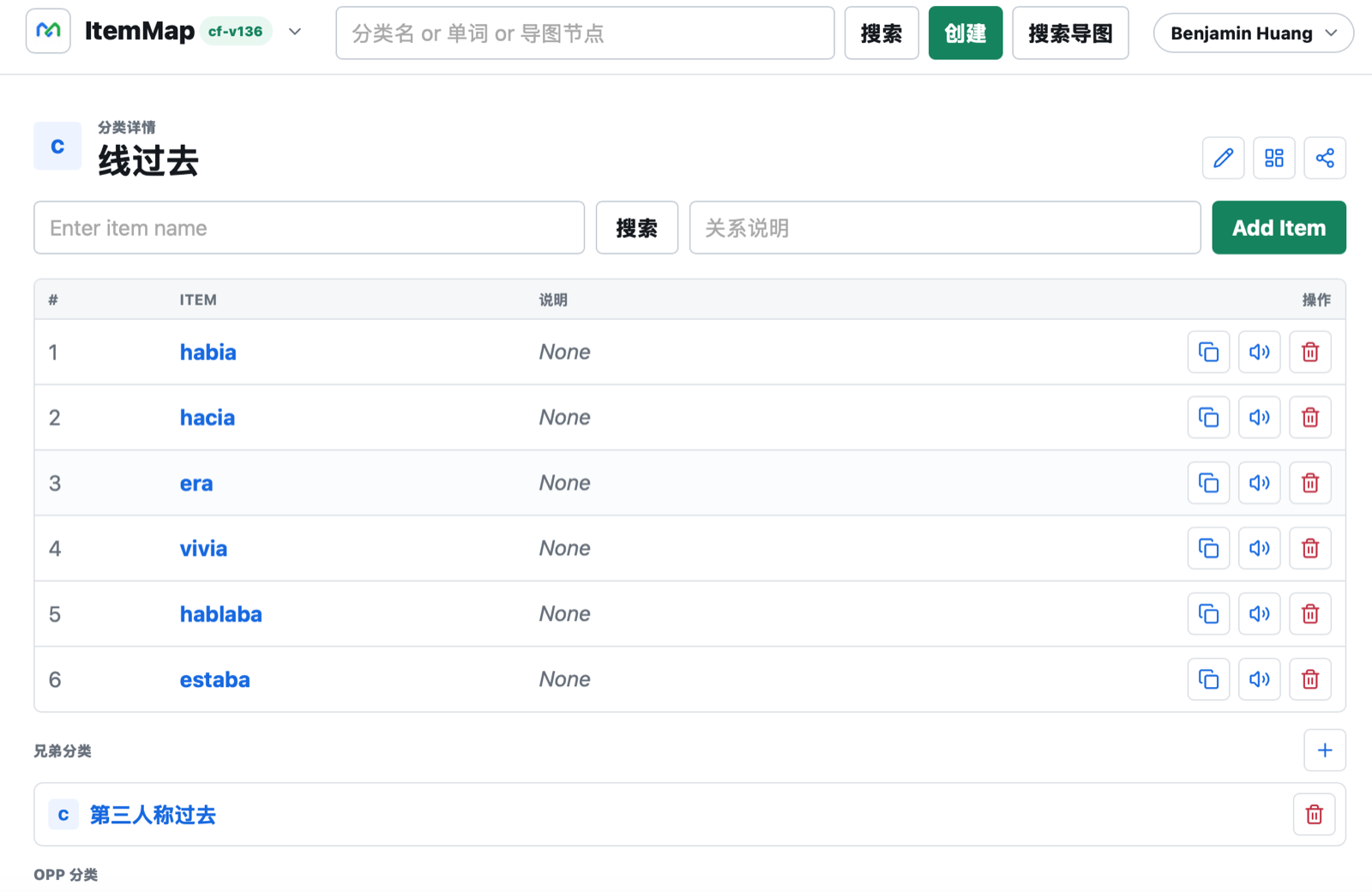1372x892 pixels.
Task: Click the green 创建 button
Action: pos(966,33)
